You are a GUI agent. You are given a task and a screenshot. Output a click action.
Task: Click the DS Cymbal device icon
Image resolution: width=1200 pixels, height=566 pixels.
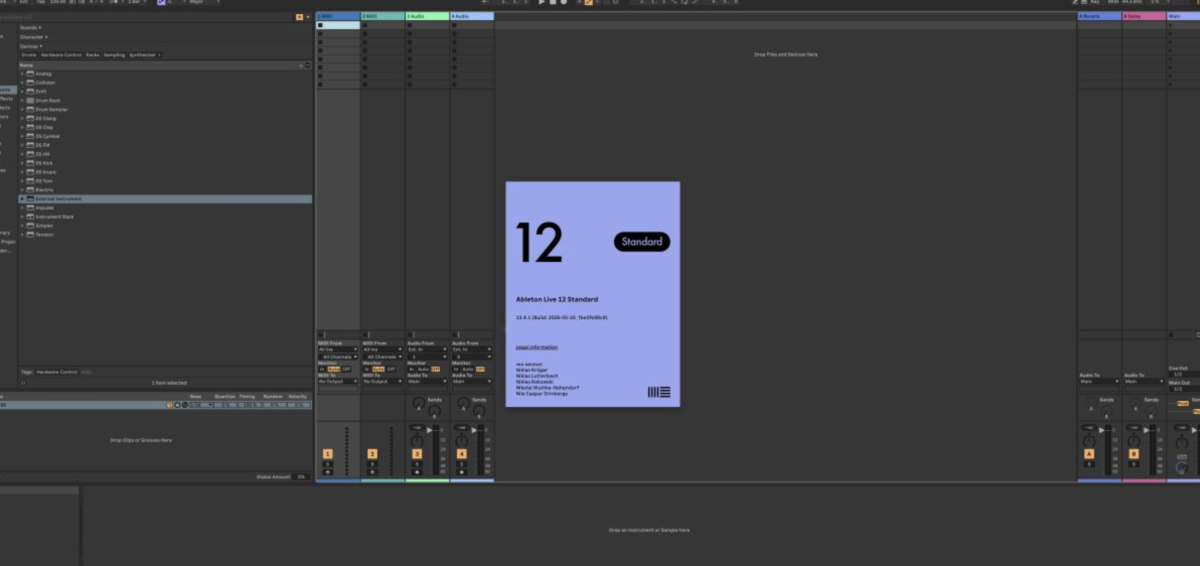30,136
